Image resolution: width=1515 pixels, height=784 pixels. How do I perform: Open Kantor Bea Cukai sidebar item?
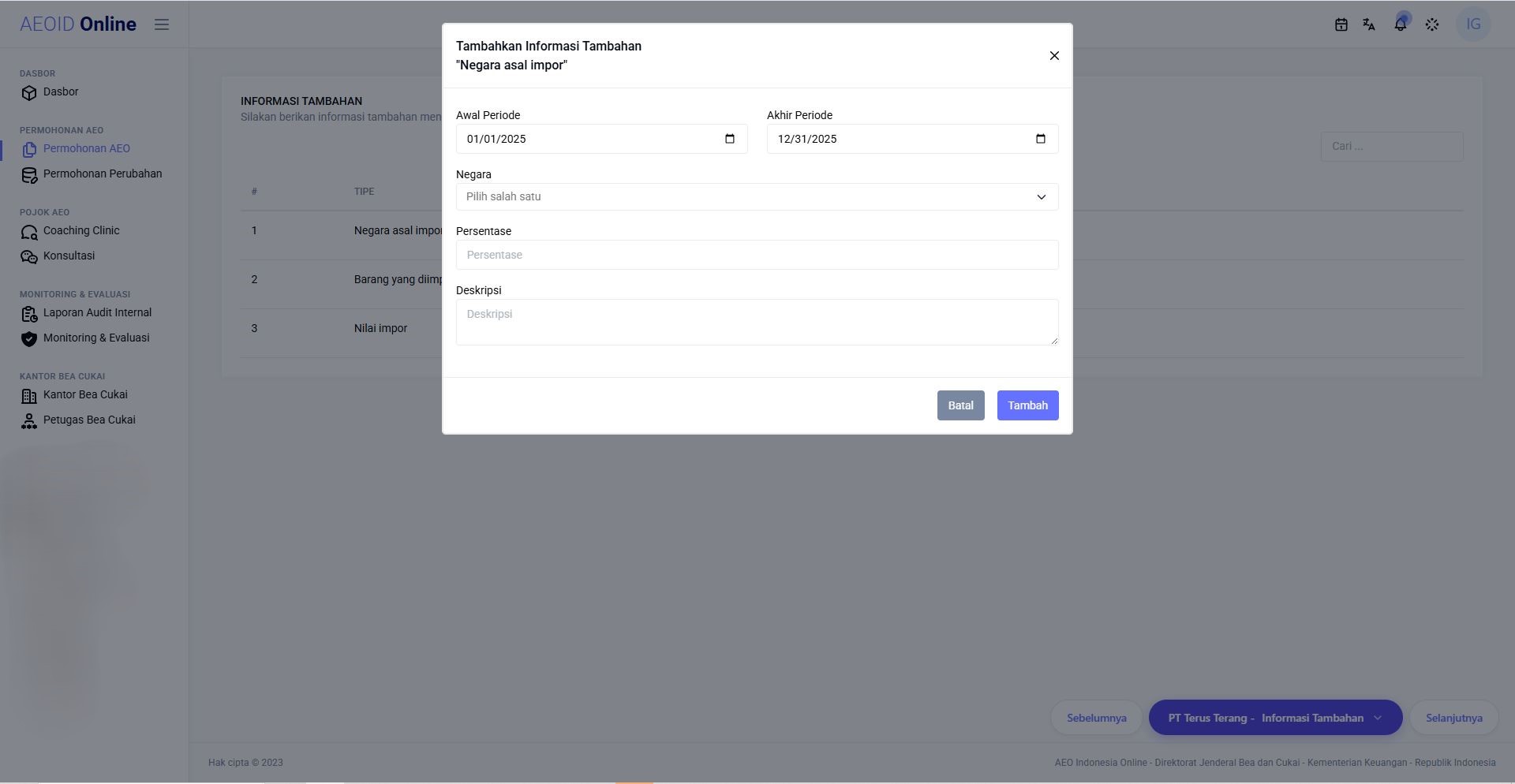point(85,395)
